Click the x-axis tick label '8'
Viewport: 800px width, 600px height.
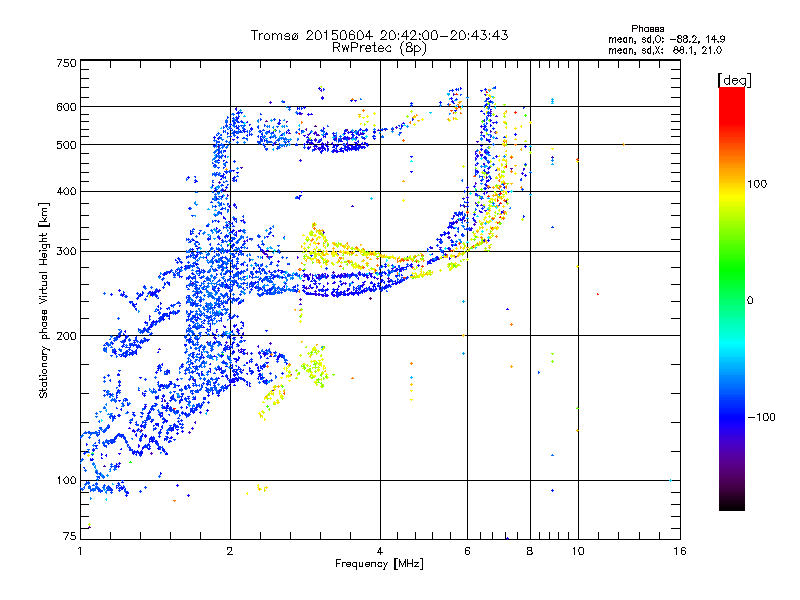point(530,551)
